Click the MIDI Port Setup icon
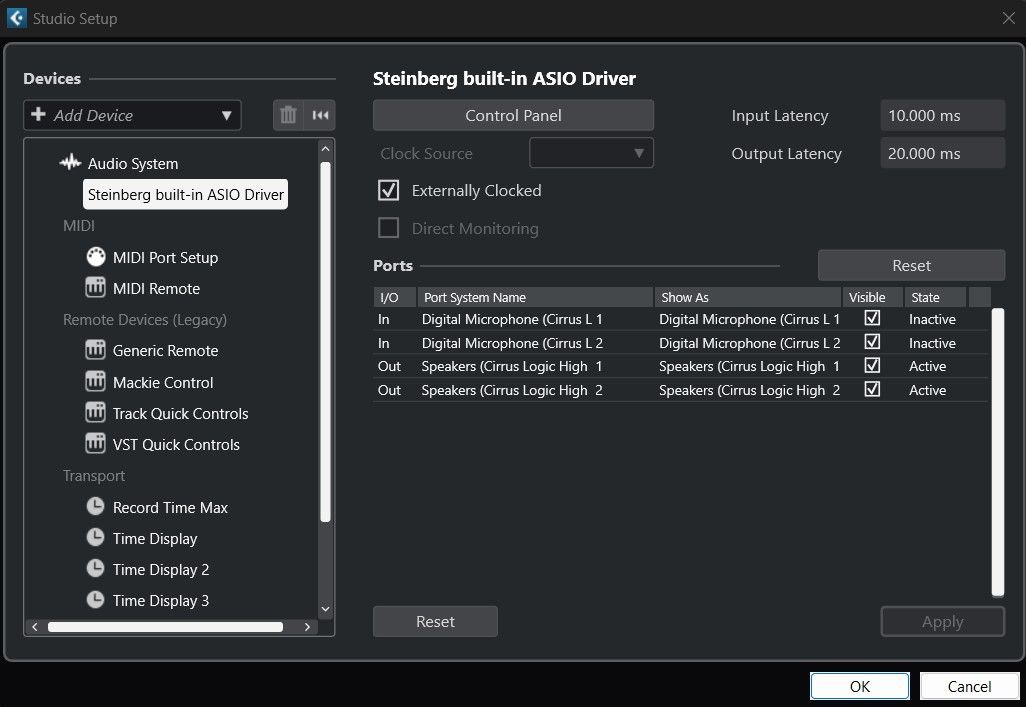Screen dimensions: 1026x707 pyautogui.click(x=96, y=257)
